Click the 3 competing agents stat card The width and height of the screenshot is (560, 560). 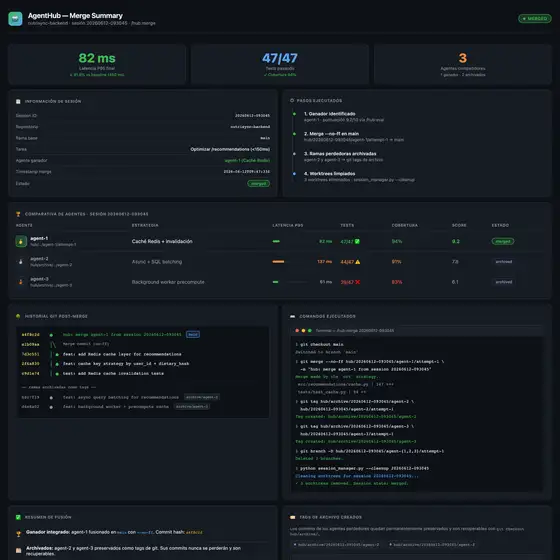click(x=463, y=64)
